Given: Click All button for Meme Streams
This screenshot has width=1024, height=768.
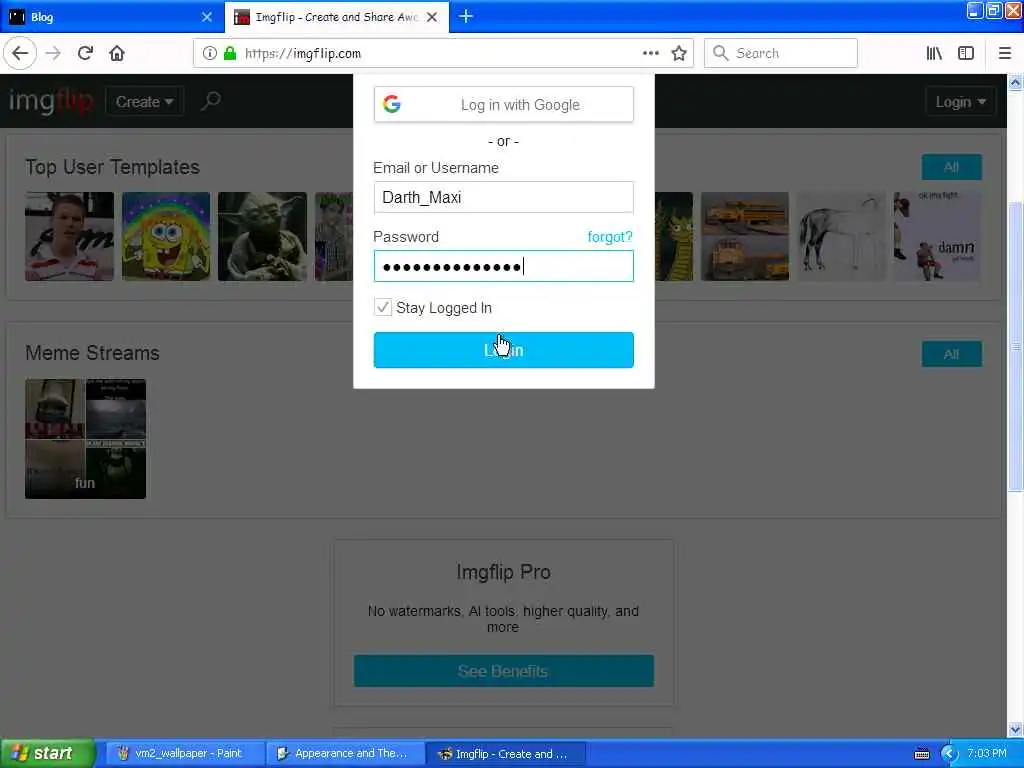Looking at the screenshot, I should tap(952, 354).
